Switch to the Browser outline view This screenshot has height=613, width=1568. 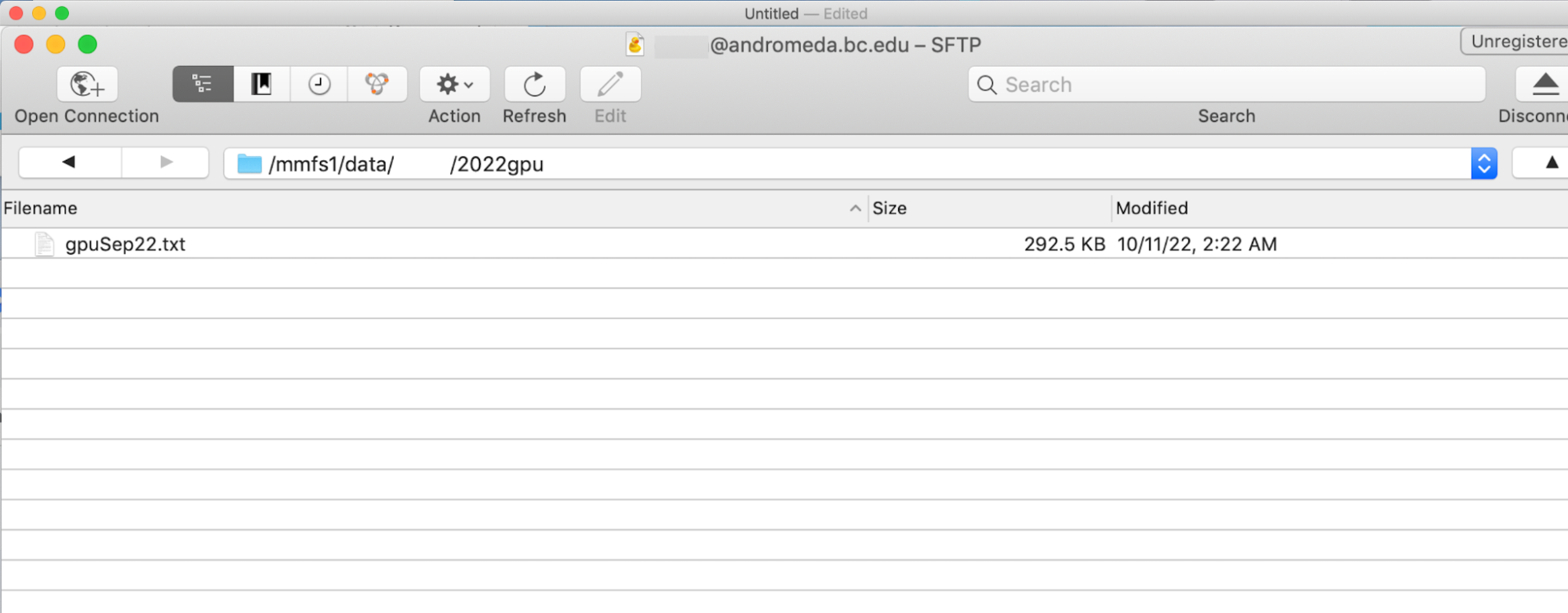click(x=202, y=85)
